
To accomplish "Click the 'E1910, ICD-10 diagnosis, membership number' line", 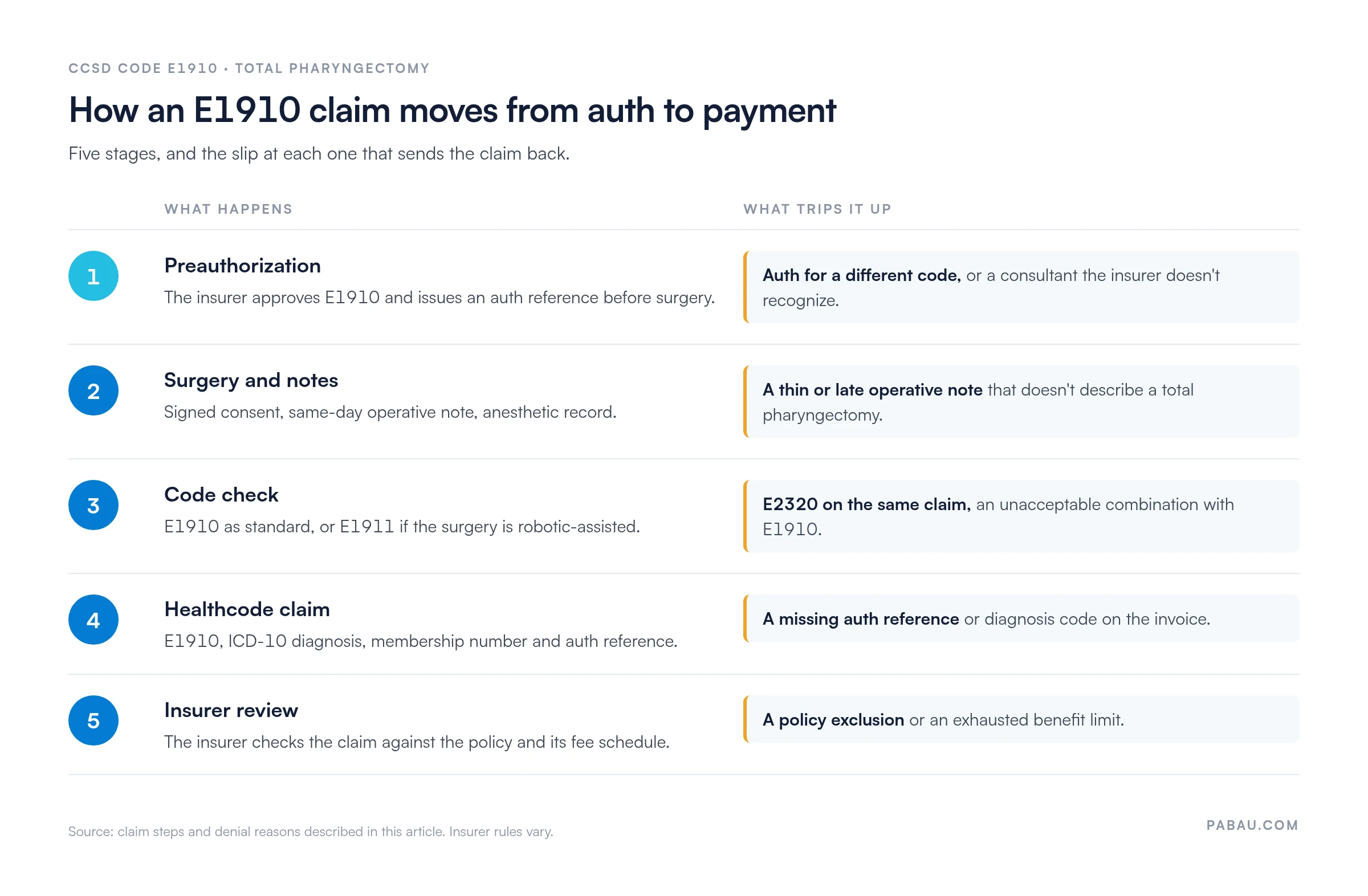I will click(421, 641).
